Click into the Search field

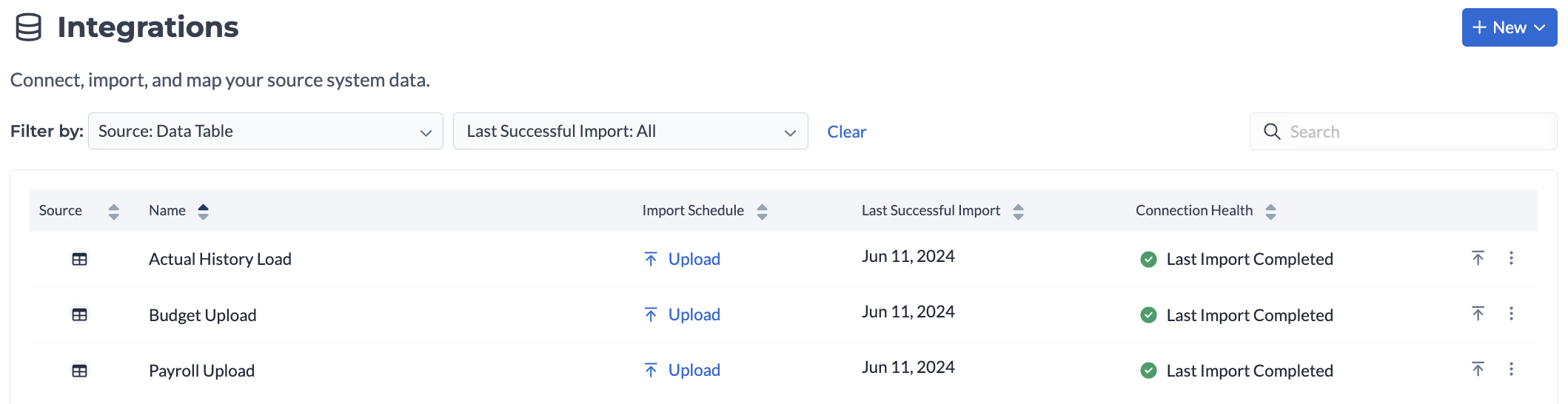pyautogui.click(x=1414, y=132)
